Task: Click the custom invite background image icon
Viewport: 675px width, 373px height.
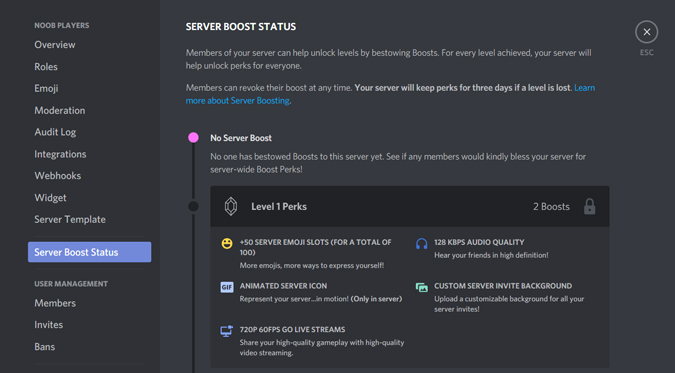Action: coord(421,287)
